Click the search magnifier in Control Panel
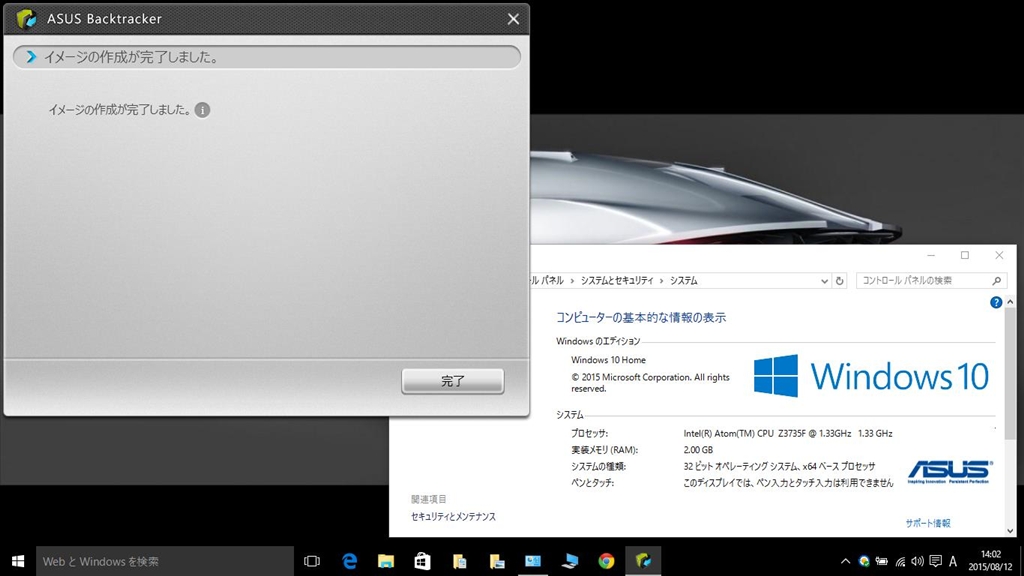The height and width of the screenshot is (576, 1024). (x=997, y=281)
